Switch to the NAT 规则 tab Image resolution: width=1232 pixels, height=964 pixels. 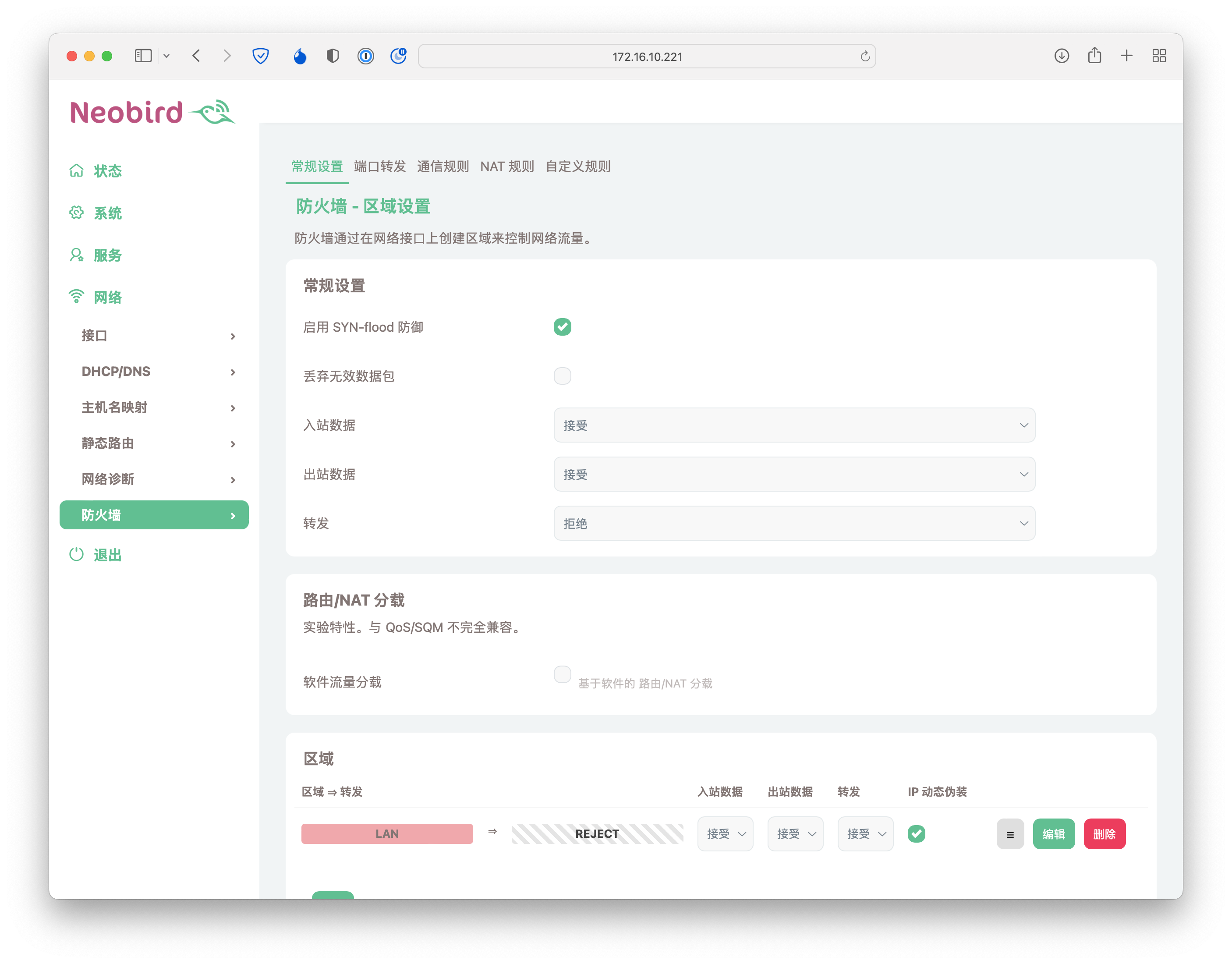pyautogui.click(x=507, y=167)
